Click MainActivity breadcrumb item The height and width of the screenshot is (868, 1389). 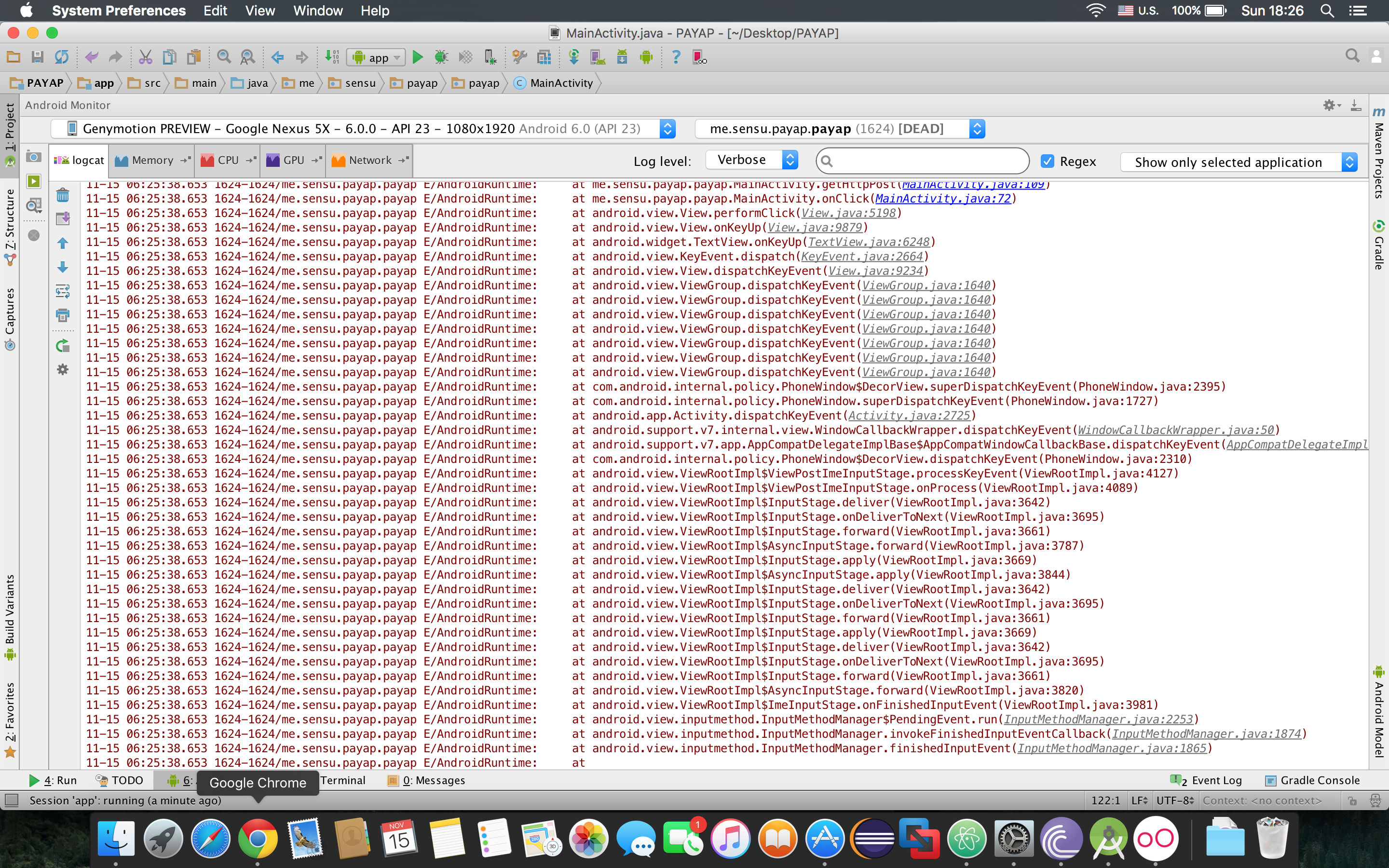[x=554, y=83]
